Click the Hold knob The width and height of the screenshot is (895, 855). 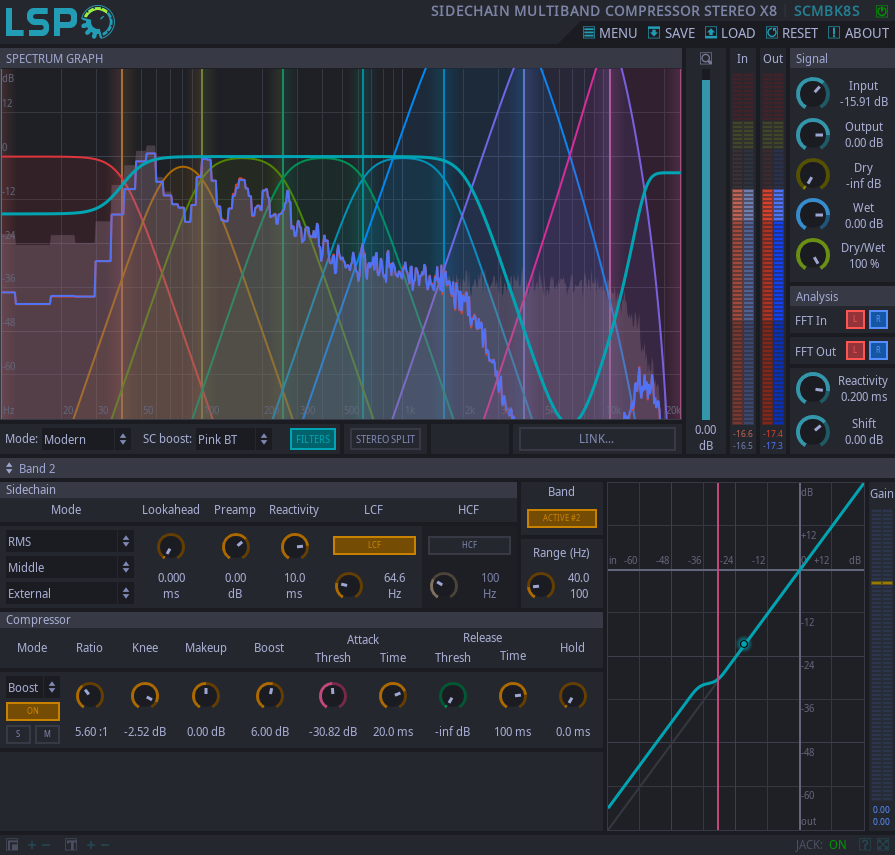pos(572,696)
